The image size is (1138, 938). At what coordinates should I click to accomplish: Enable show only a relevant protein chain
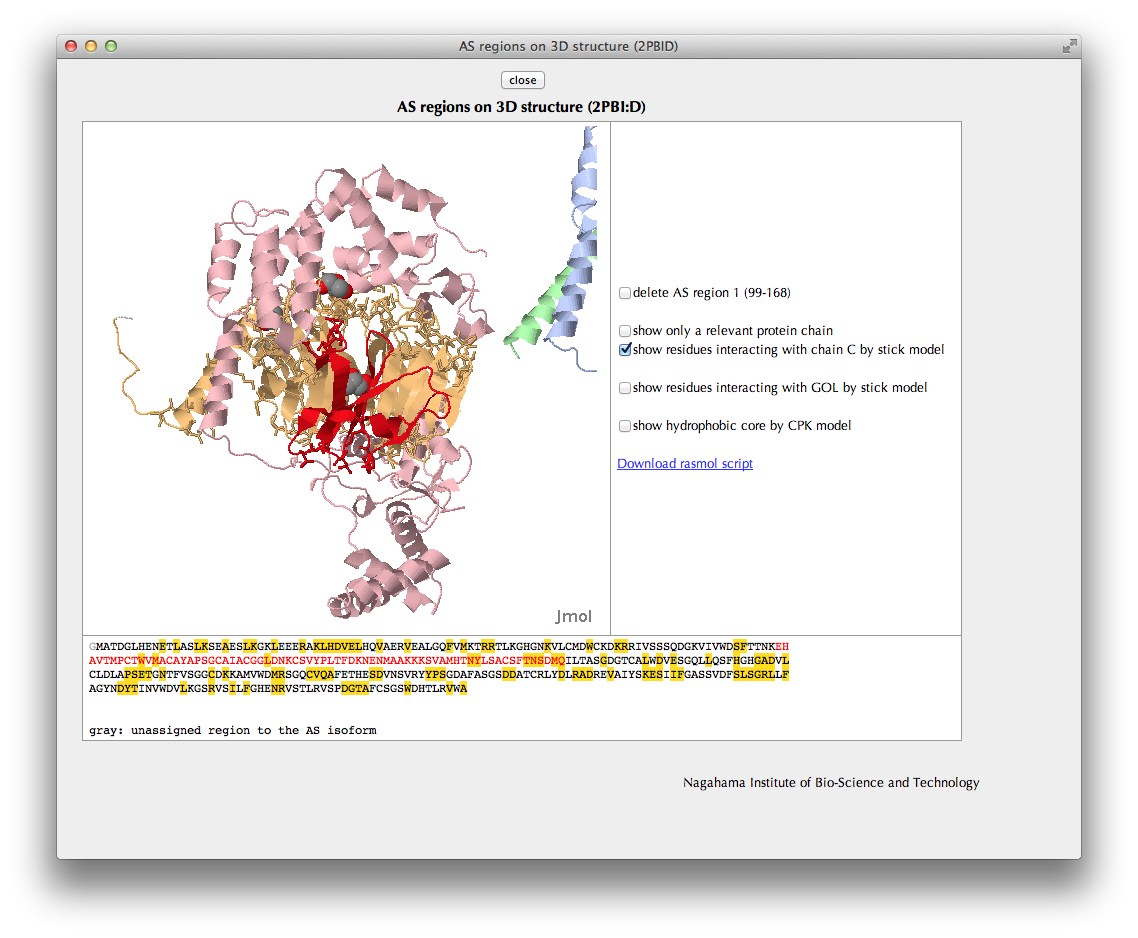click(625, 331)
